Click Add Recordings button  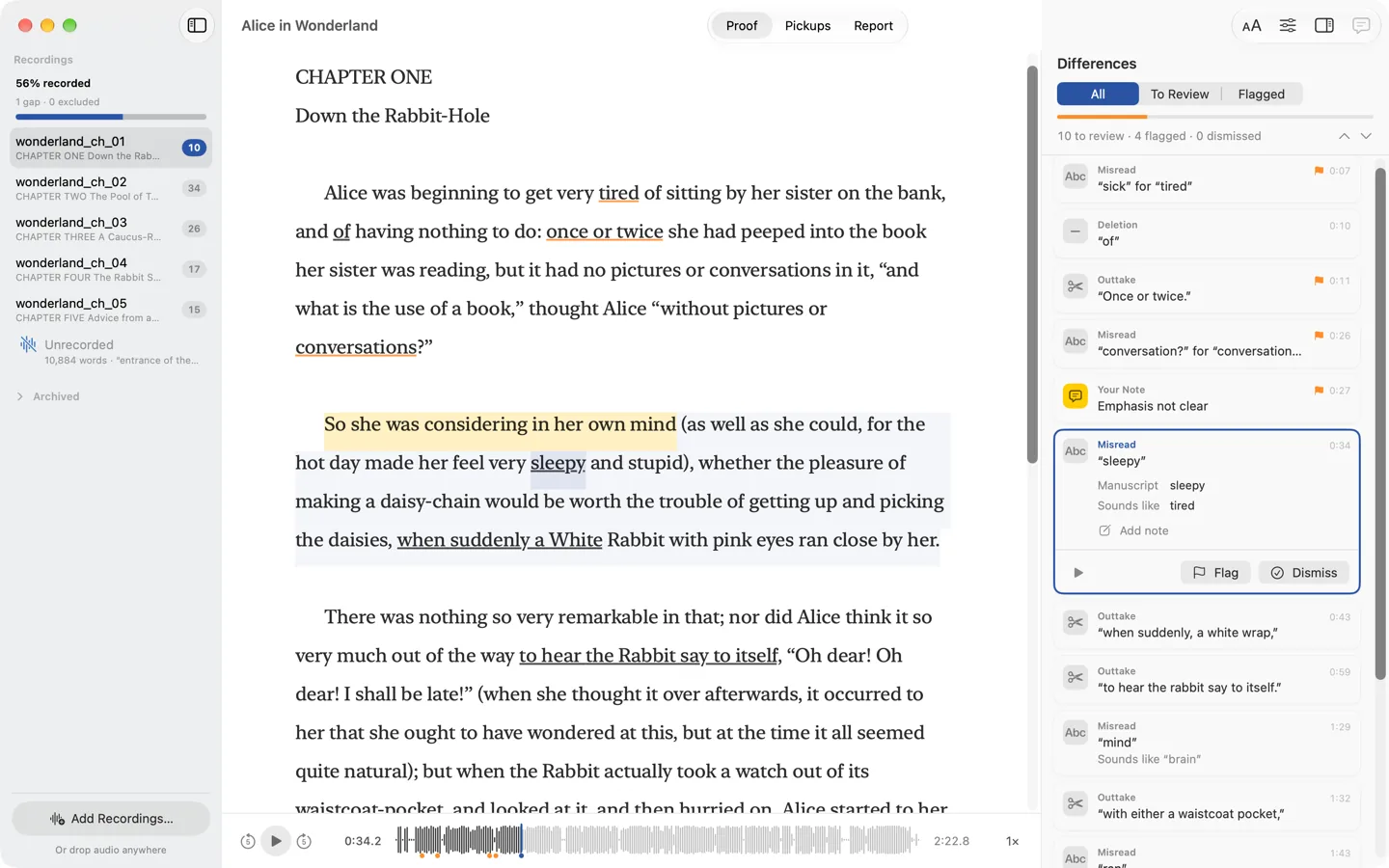tap(111, 819)
